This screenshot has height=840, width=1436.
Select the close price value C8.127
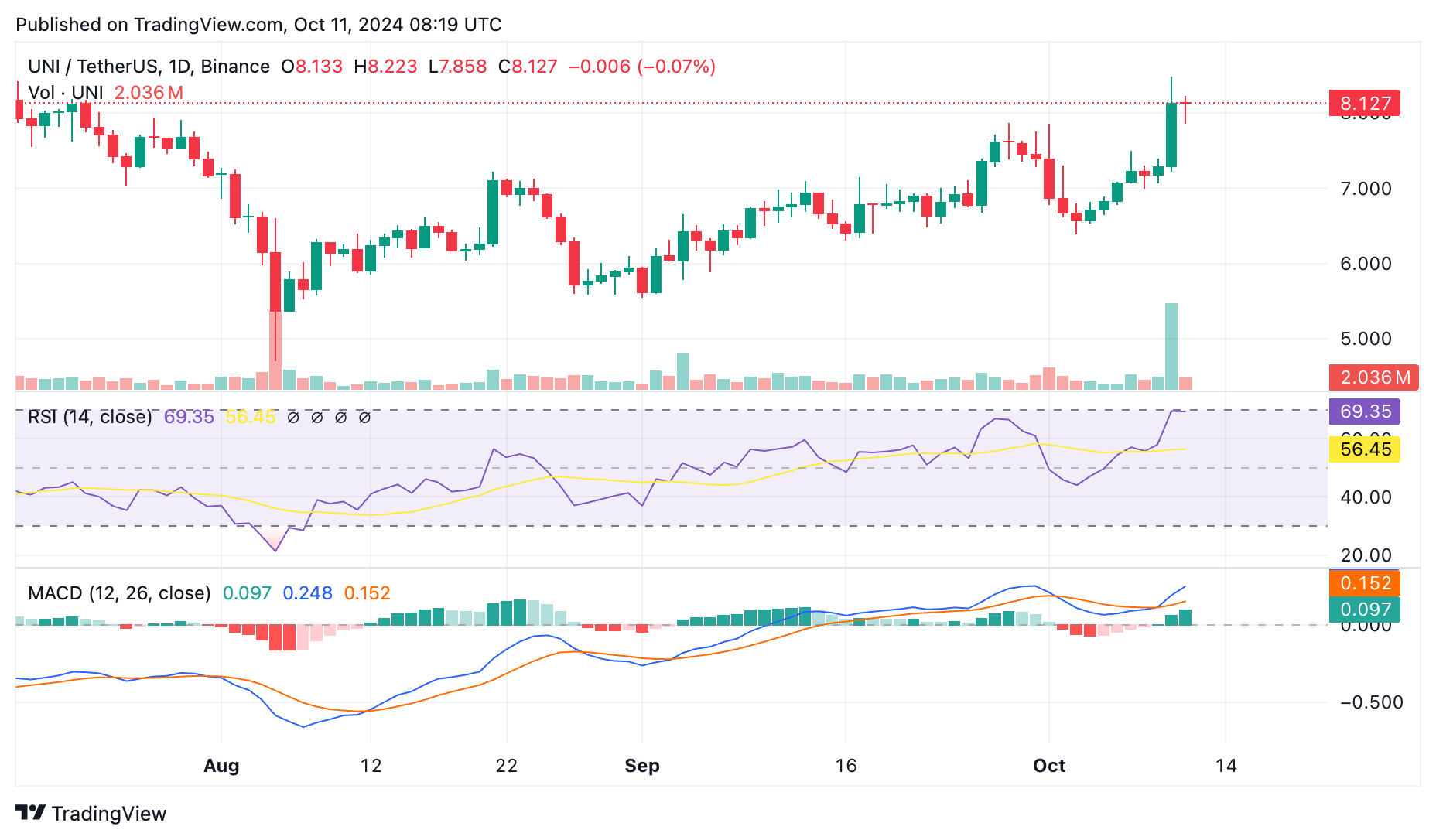(528, 67)
